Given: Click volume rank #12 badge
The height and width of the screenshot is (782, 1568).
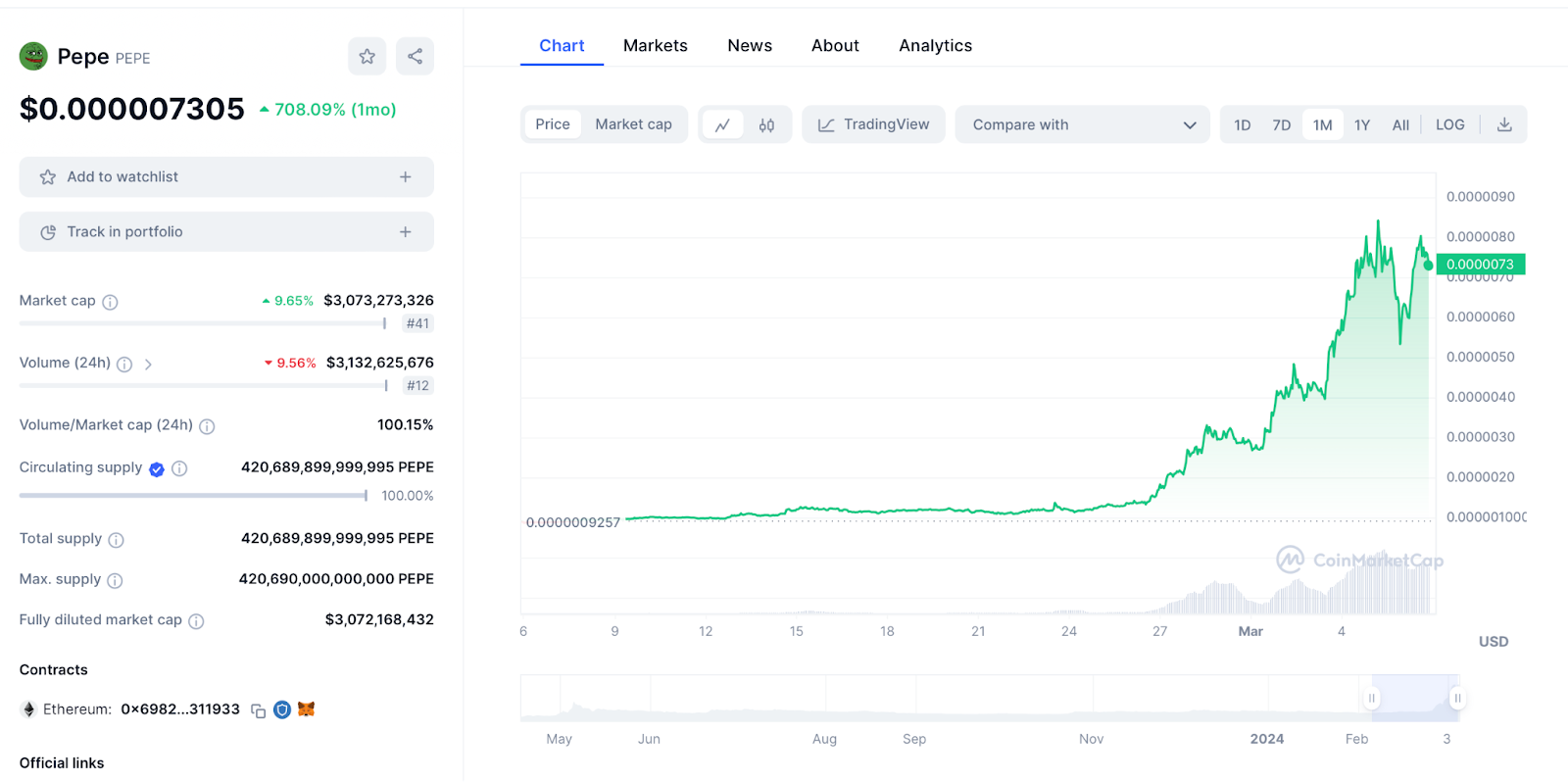Looking at the screenshot, I should [417, 386].
